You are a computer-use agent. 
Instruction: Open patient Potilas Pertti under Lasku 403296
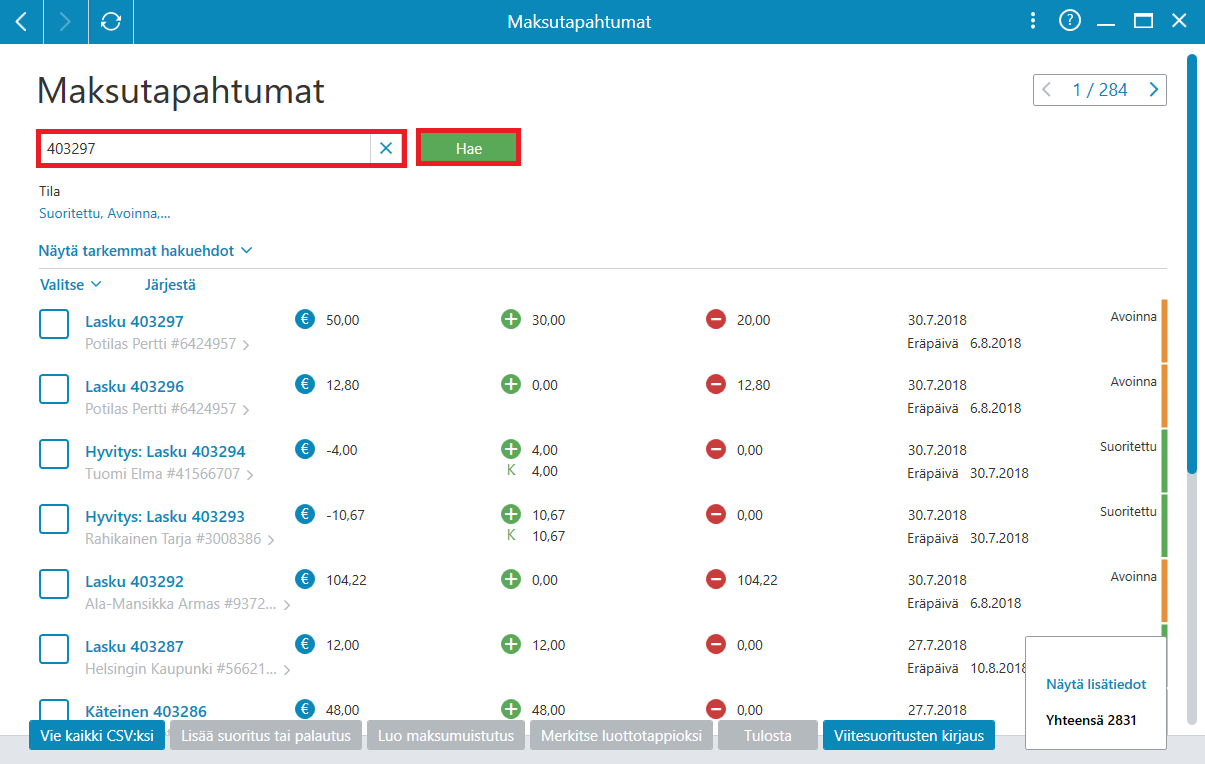tap(167, 409)
